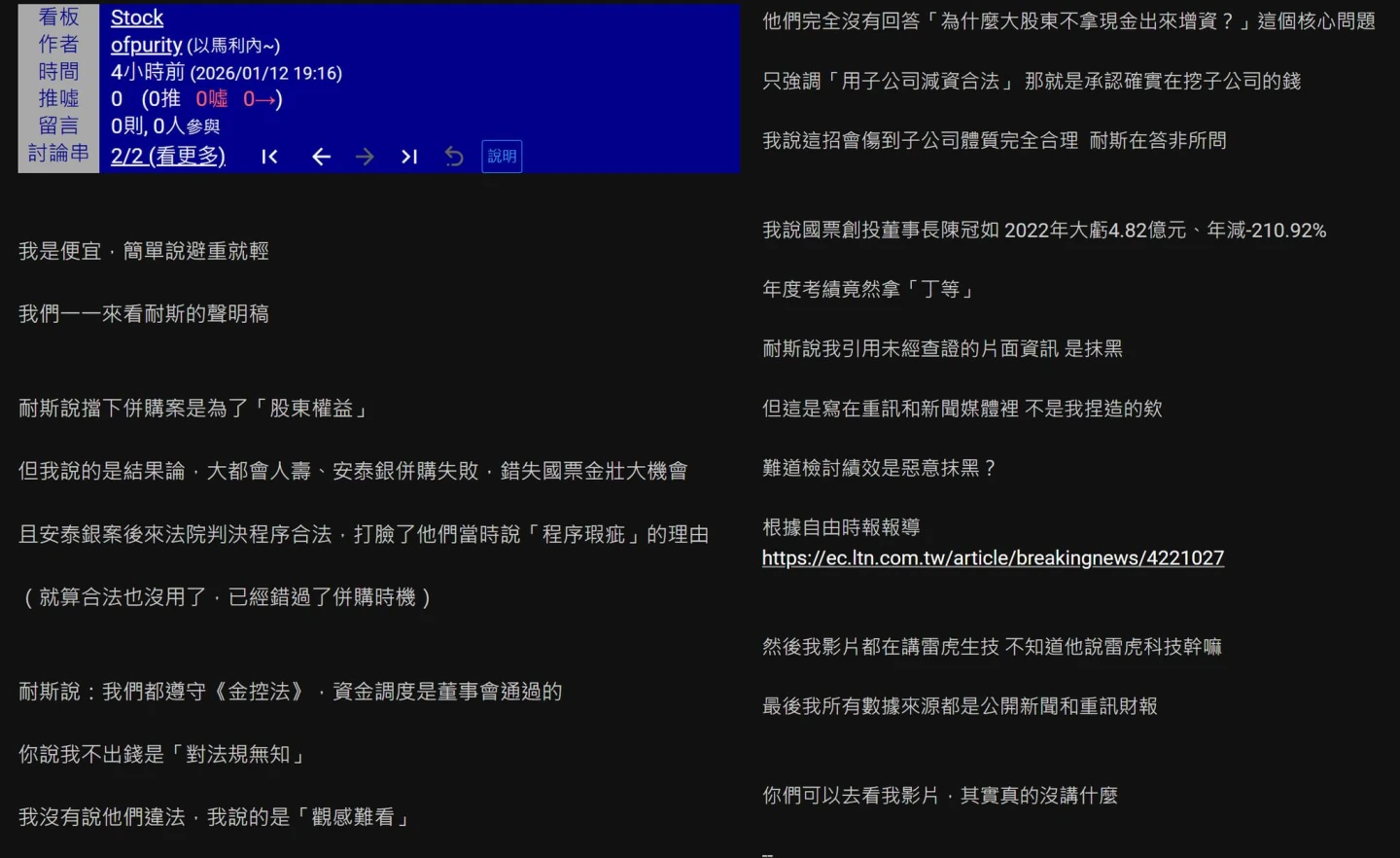1400x858 pixels.
Task: Go to previous post in thread
Action: click(321, 157)
